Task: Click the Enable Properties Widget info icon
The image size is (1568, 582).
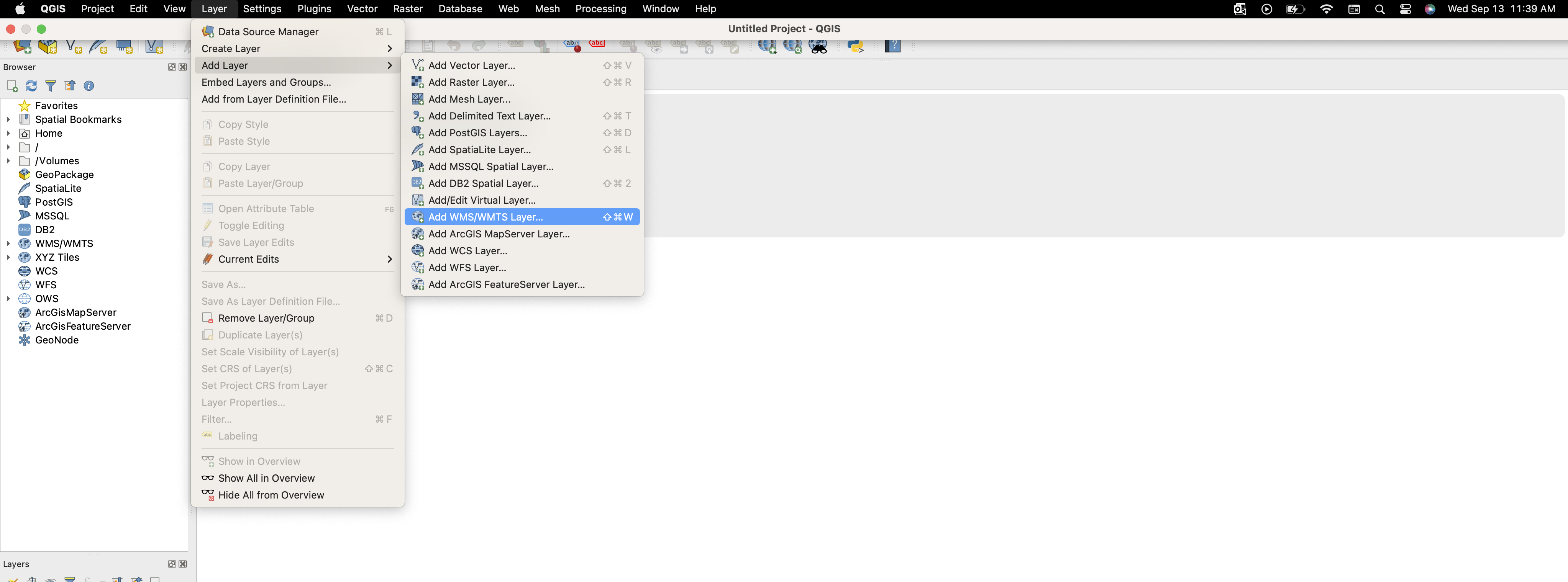Action: coord(89,86)
